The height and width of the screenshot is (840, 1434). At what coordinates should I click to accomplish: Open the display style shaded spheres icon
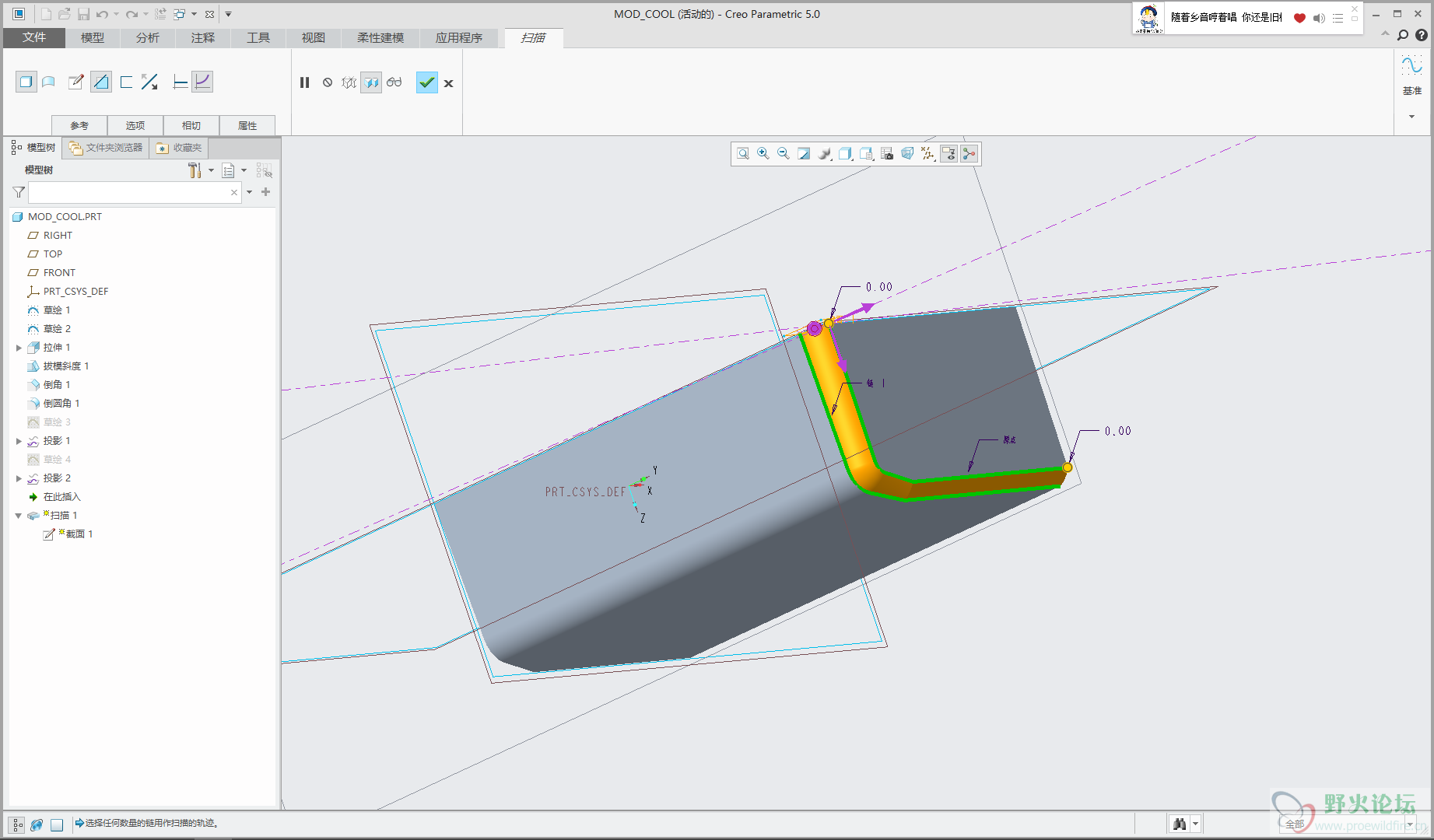[x=825, y=154]
